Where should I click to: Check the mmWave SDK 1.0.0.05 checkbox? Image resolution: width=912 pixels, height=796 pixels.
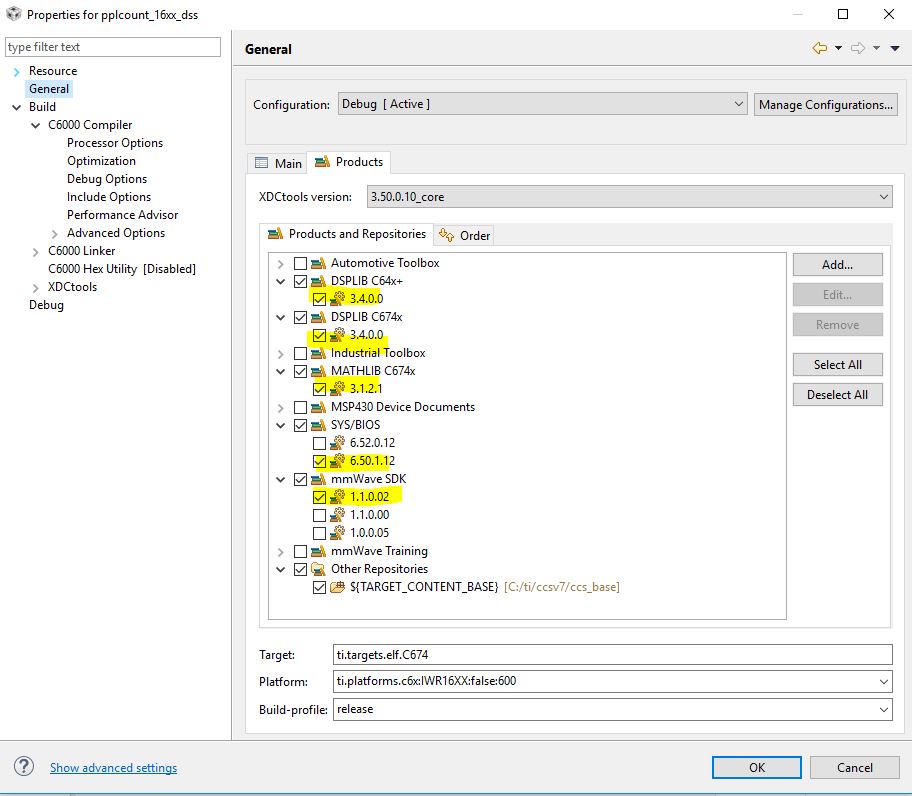319,534
